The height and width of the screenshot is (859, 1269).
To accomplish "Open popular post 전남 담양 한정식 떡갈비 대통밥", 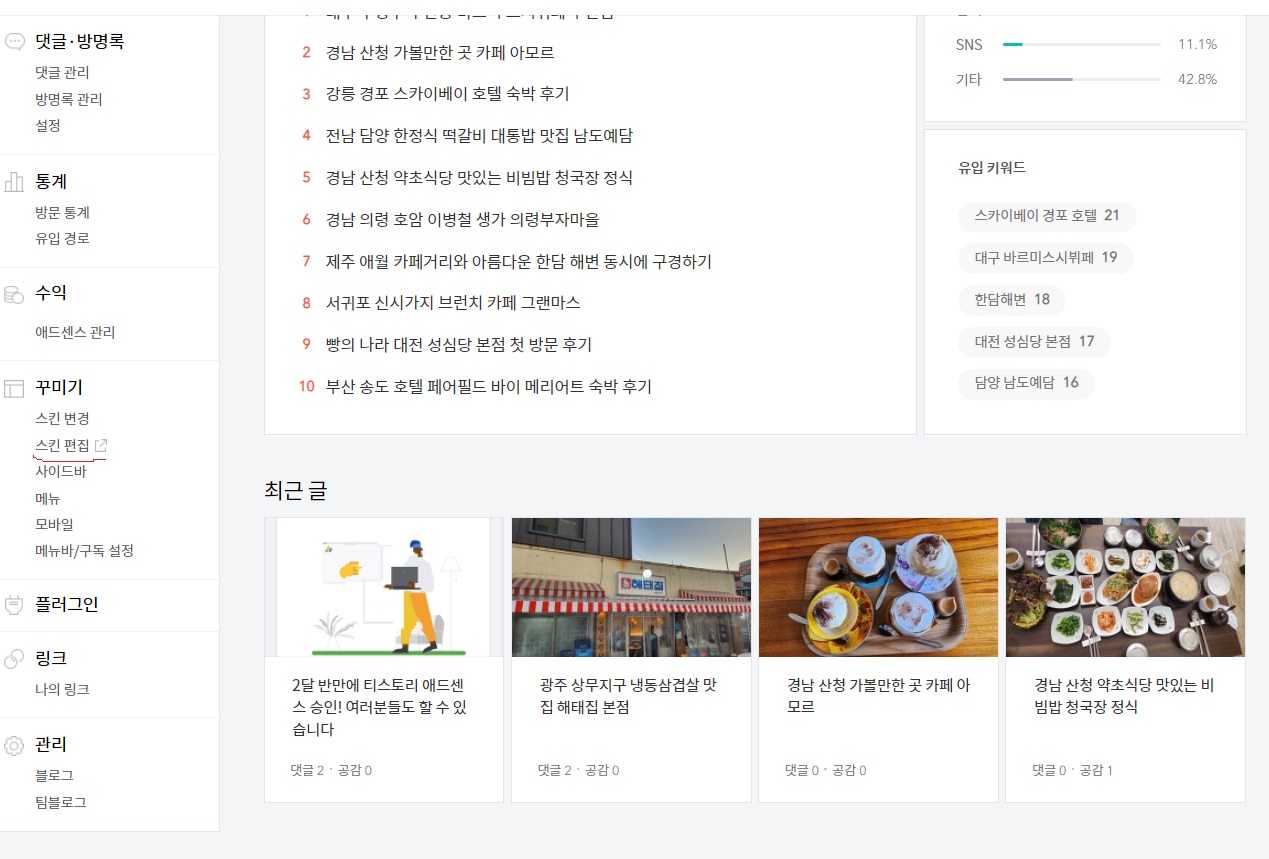I will 479,136.
